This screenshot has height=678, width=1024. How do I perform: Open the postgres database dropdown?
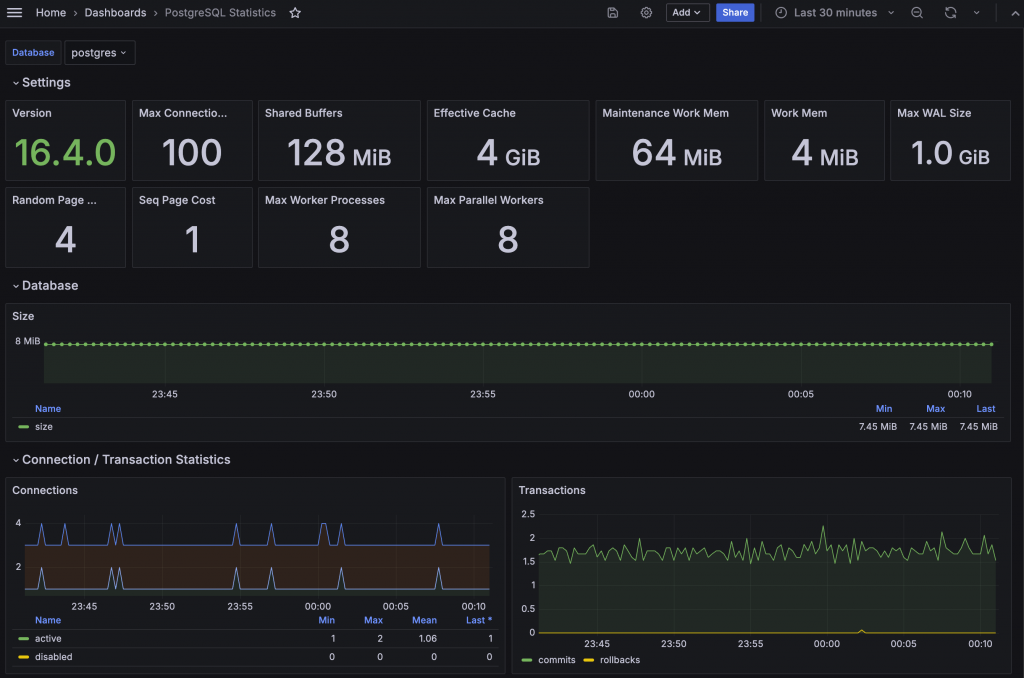tap(99, 53)
